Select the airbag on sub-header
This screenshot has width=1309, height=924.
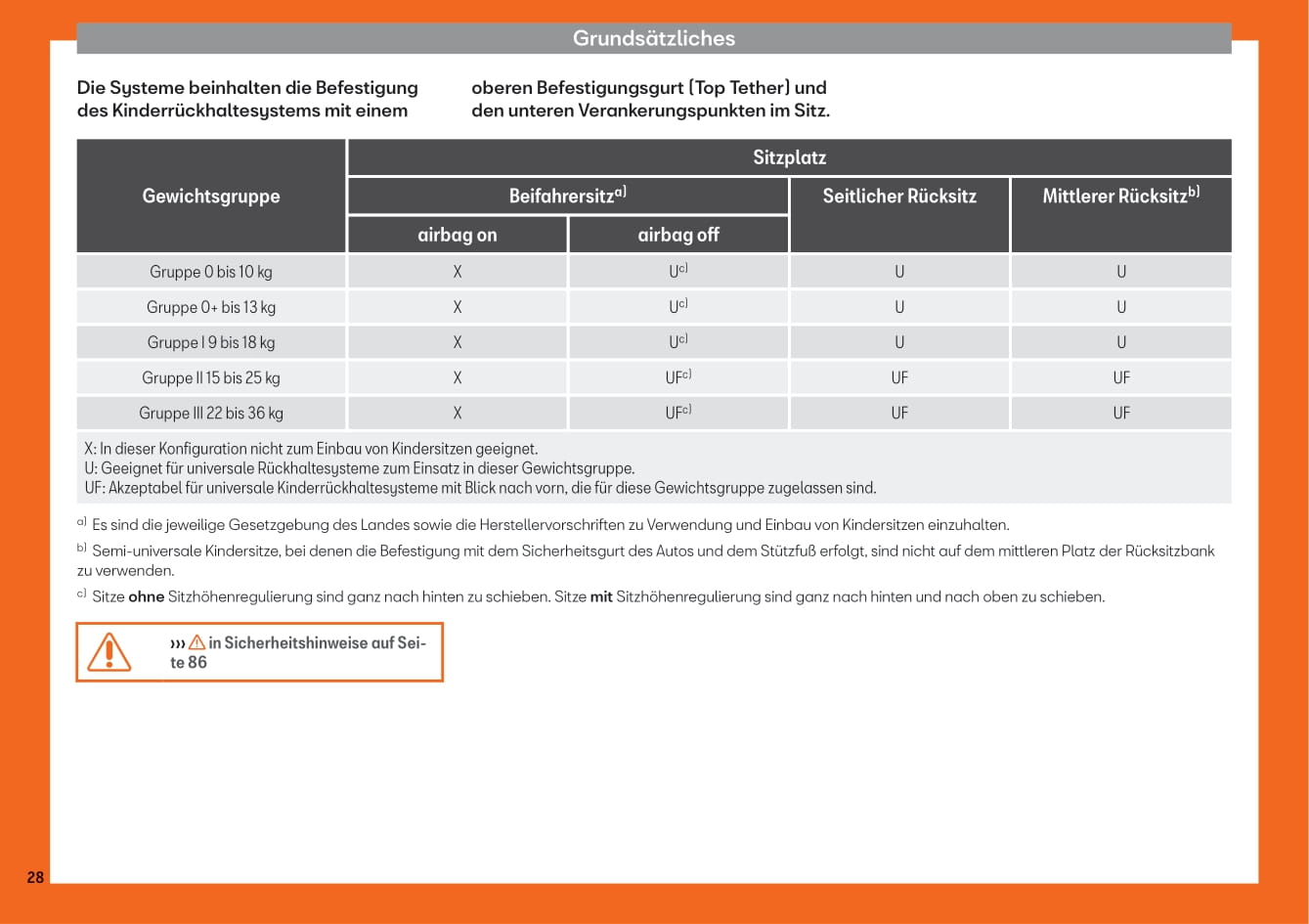[457, 235]
